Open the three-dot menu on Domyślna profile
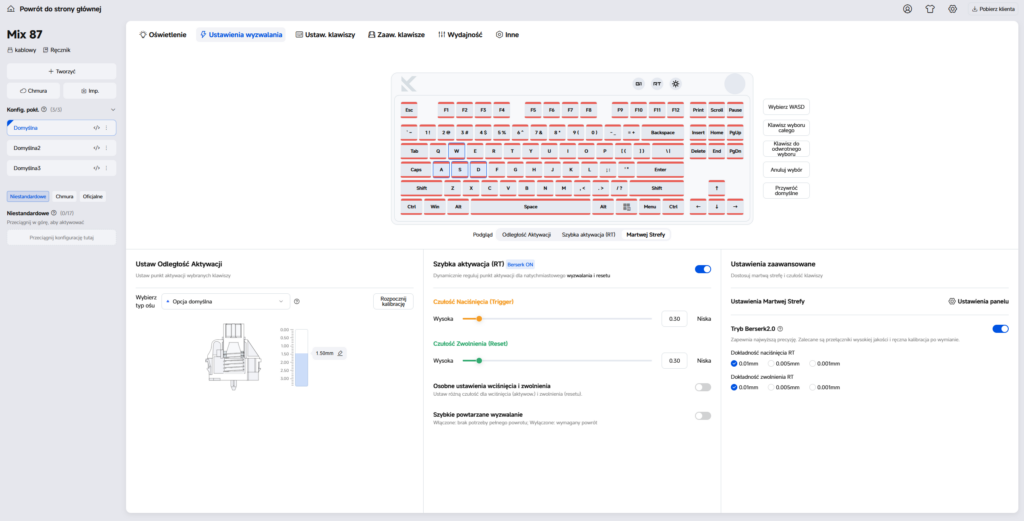1024x521 pixels. tap(106, 128)
